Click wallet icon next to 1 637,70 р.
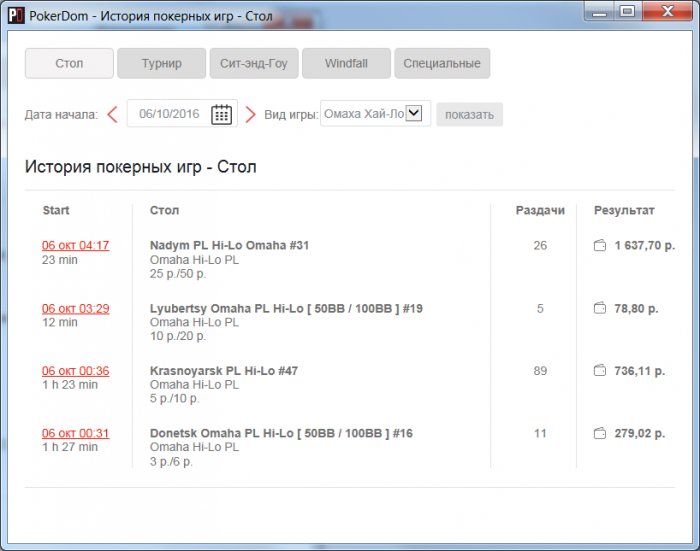The width and height of the screenshot is (700, 551). [x=600, y=245]
